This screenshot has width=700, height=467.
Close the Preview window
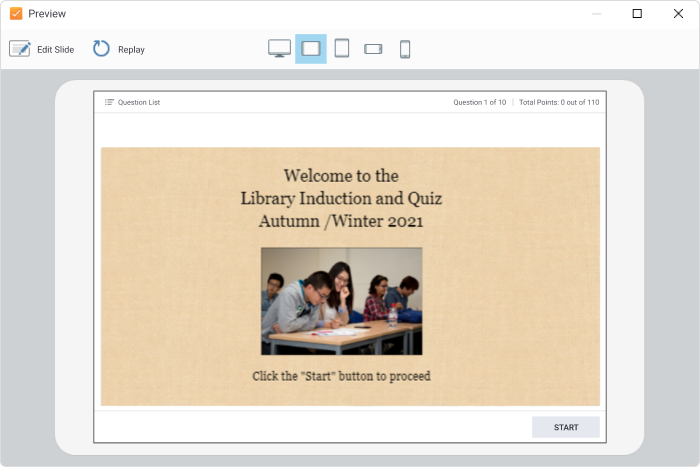tap(678, 14)
